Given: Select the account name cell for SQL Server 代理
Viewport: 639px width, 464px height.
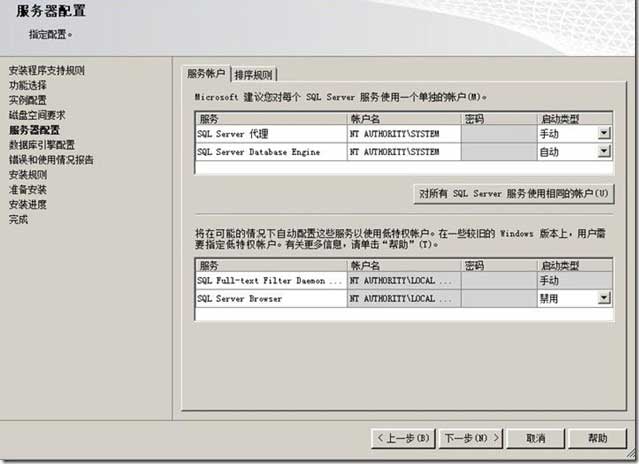Looking at the screenshot, I should tap(404, 134).
